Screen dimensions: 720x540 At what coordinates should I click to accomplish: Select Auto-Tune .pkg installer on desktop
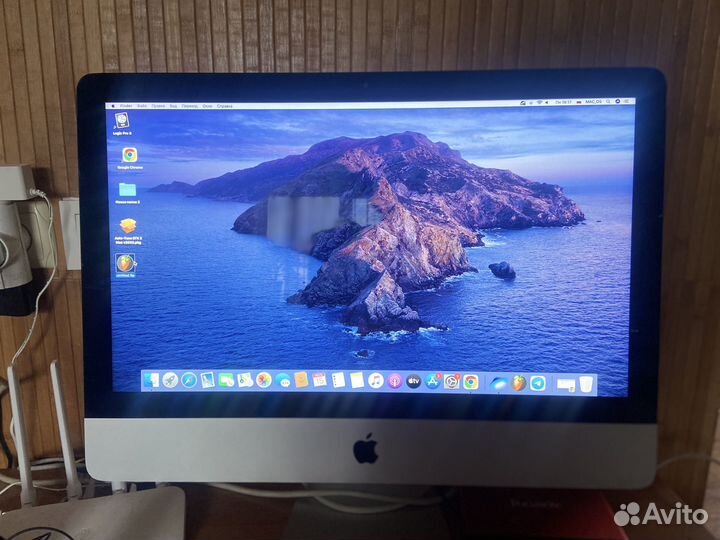[128, 231]
